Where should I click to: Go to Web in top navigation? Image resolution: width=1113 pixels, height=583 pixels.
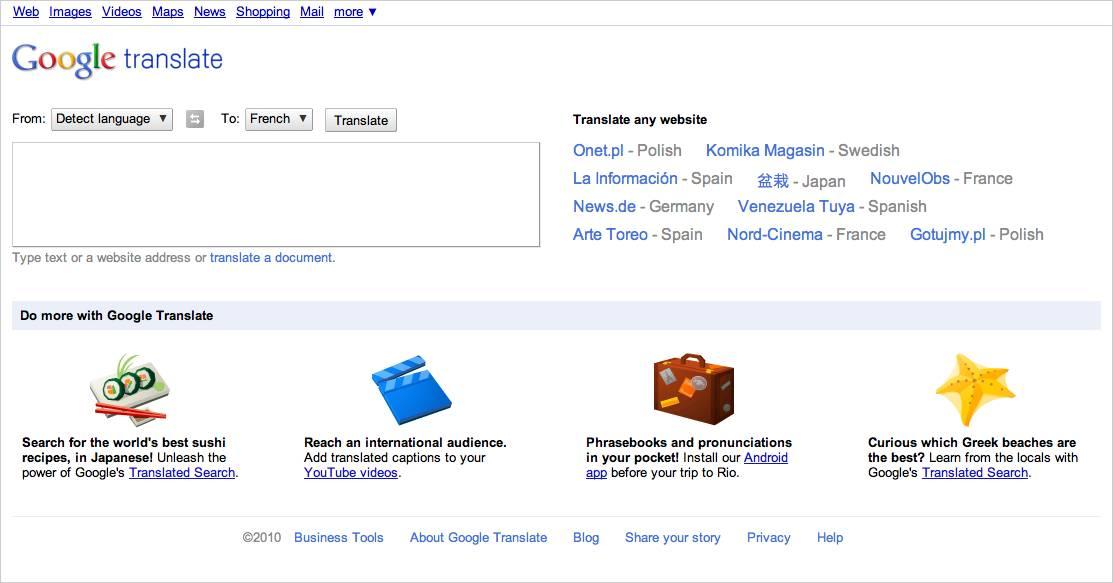[x=26, y=11]
